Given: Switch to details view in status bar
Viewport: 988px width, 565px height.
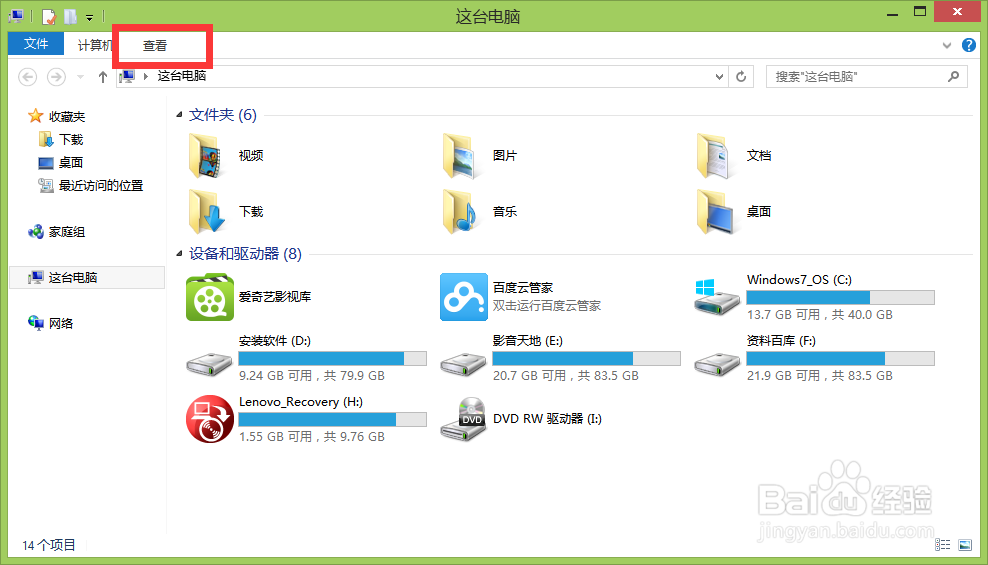Looking at the screenshot, I should (943, 545).
